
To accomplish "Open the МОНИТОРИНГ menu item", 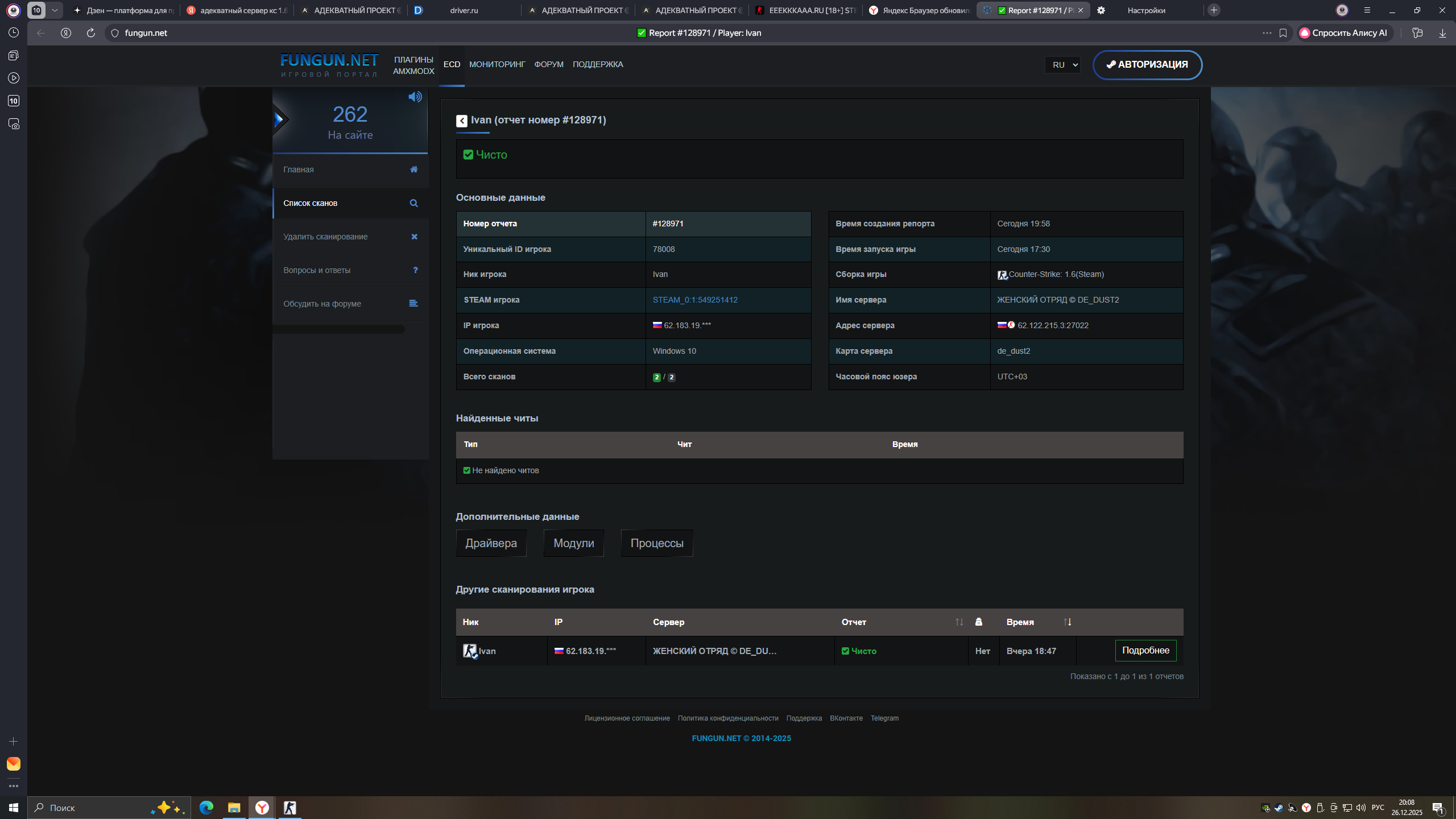I will point(497,65).
